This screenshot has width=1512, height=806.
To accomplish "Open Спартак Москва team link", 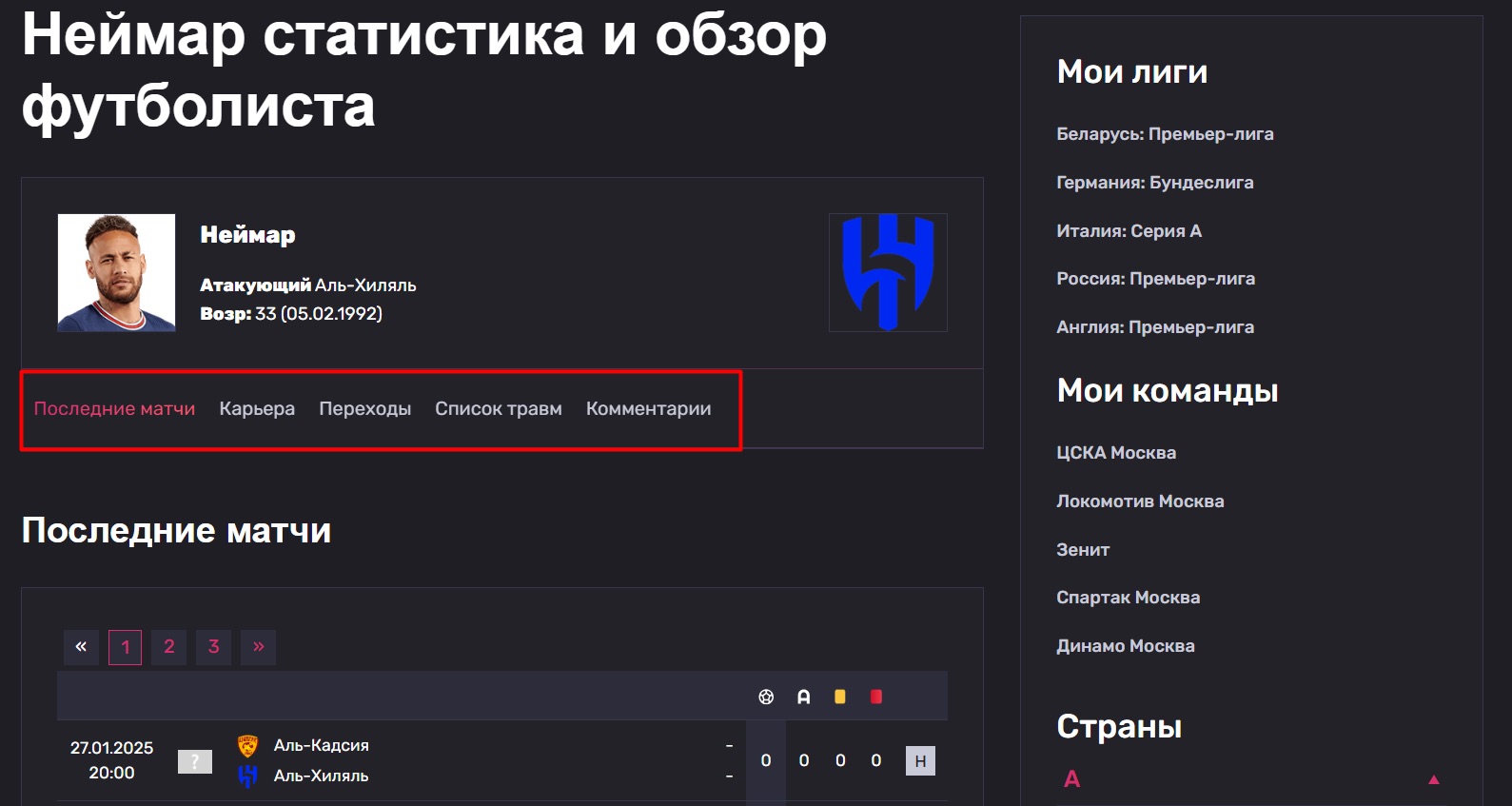I will tap(1128, 598).
